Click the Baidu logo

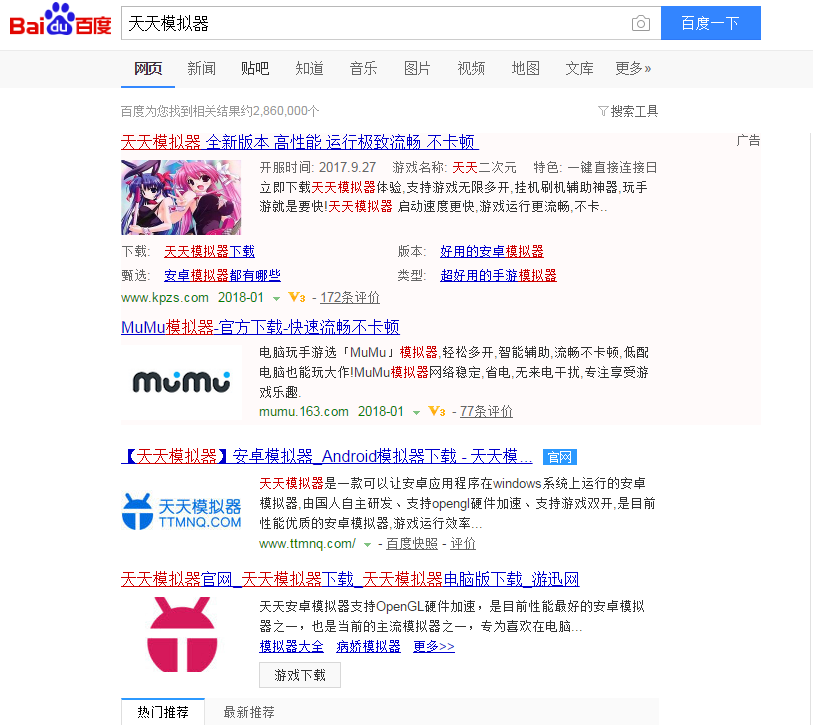click(60, 20)
